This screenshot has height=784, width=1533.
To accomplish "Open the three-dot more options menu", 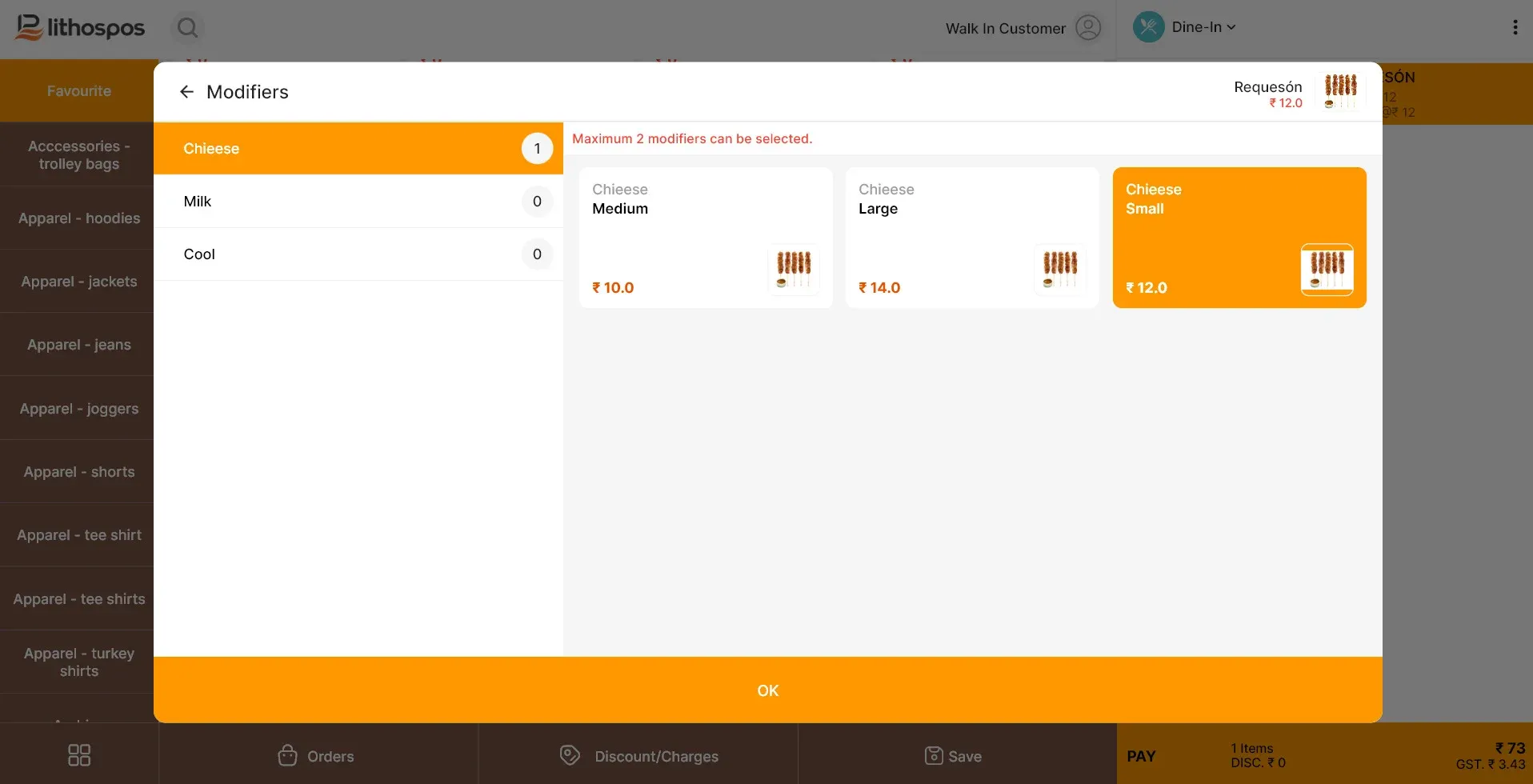I will tap(1515, 28).
